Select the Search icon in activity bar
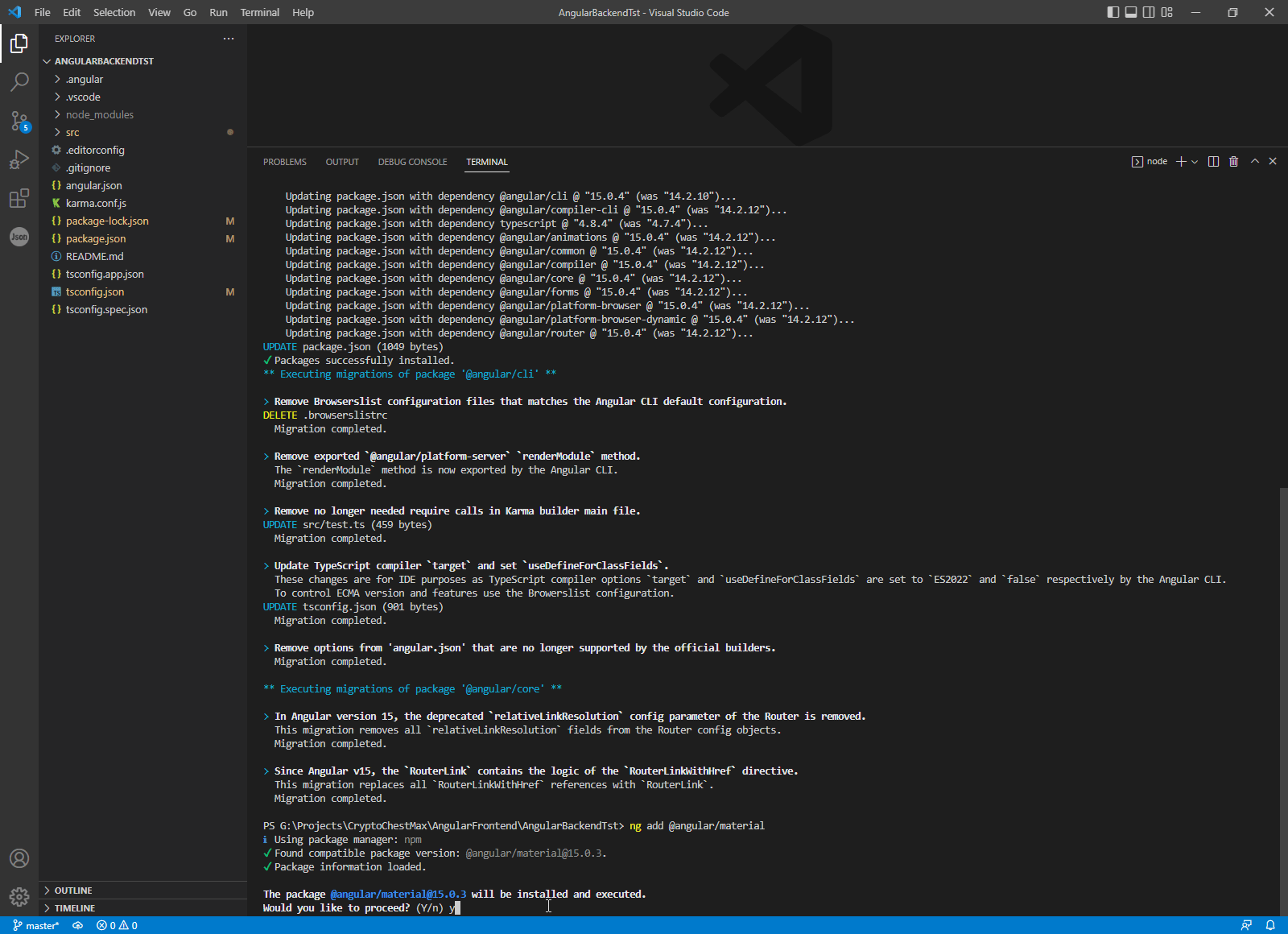1288x934 pixels. coord(19,82)
